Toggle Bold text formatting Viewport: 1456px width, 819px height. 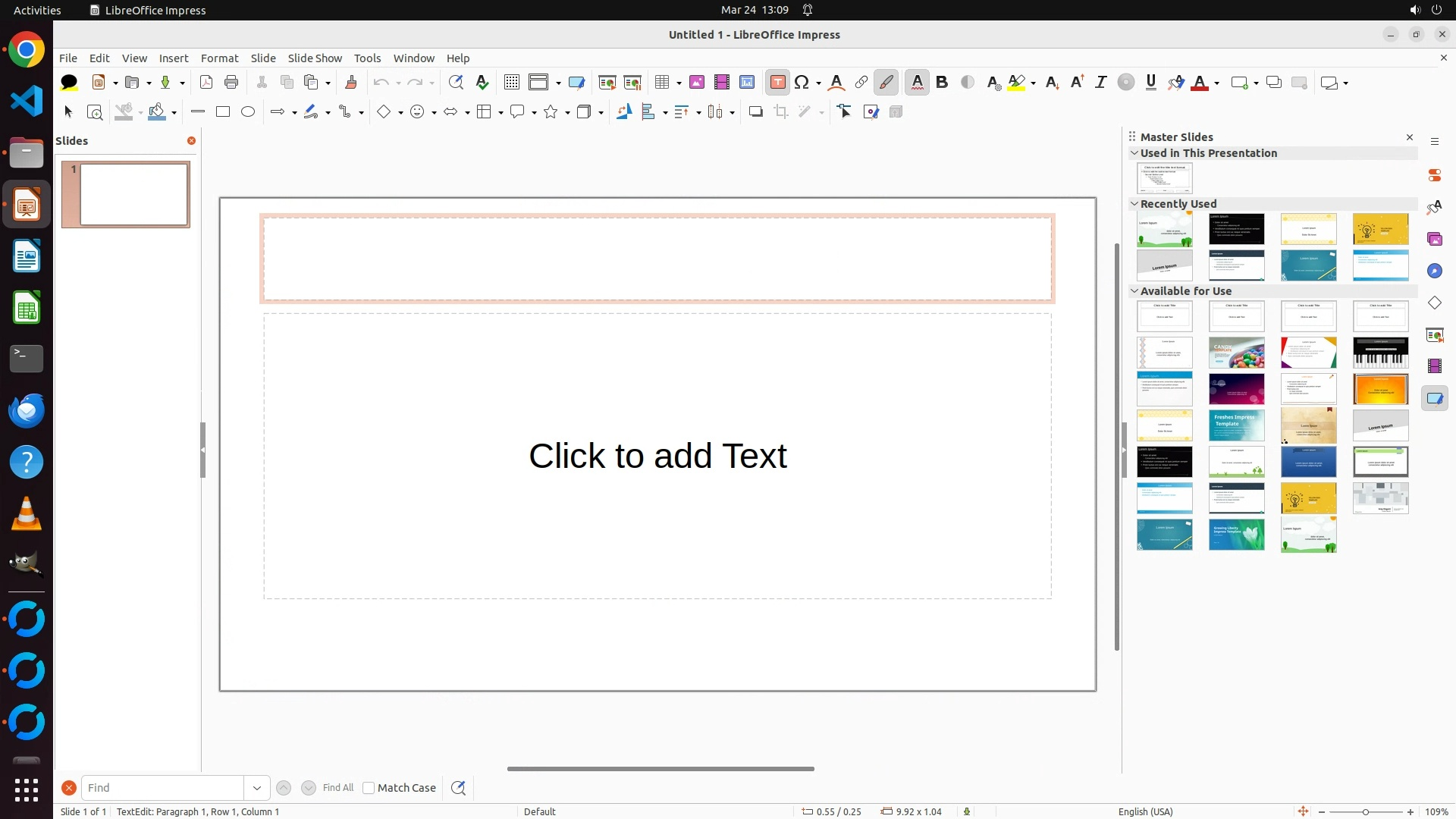942,83
